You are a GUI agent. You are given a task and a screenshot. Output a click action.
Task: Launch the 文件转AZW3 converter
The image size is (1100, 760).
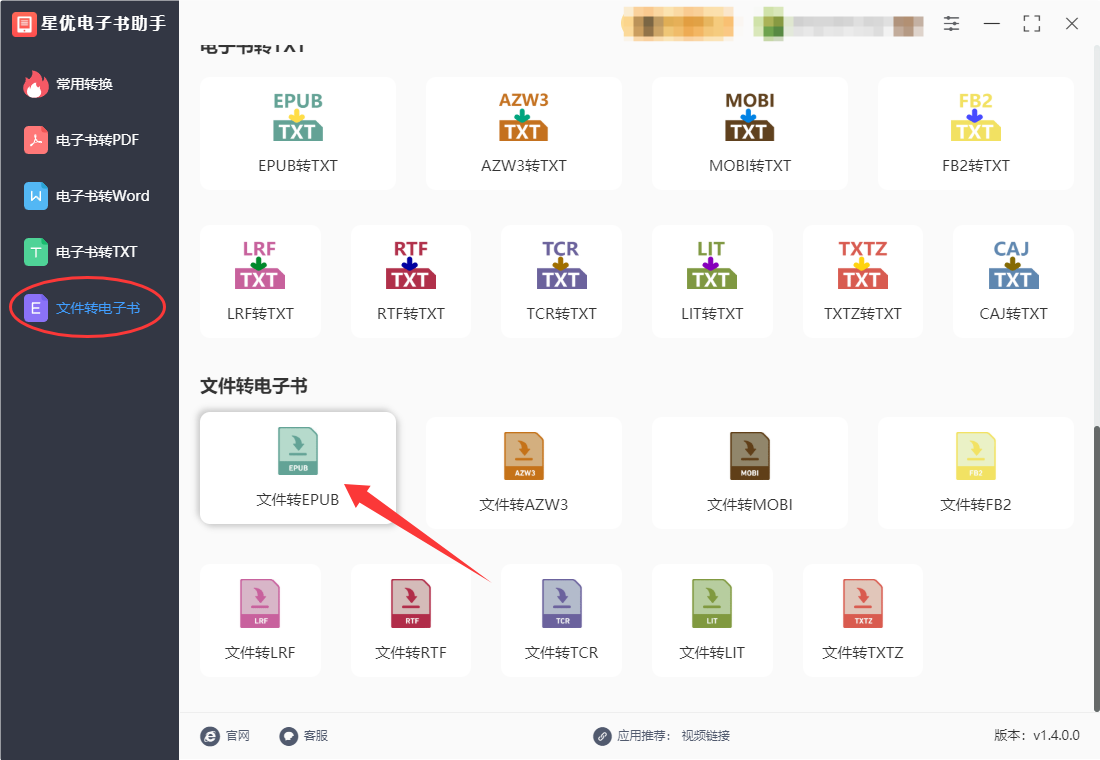tap(523, 472)
